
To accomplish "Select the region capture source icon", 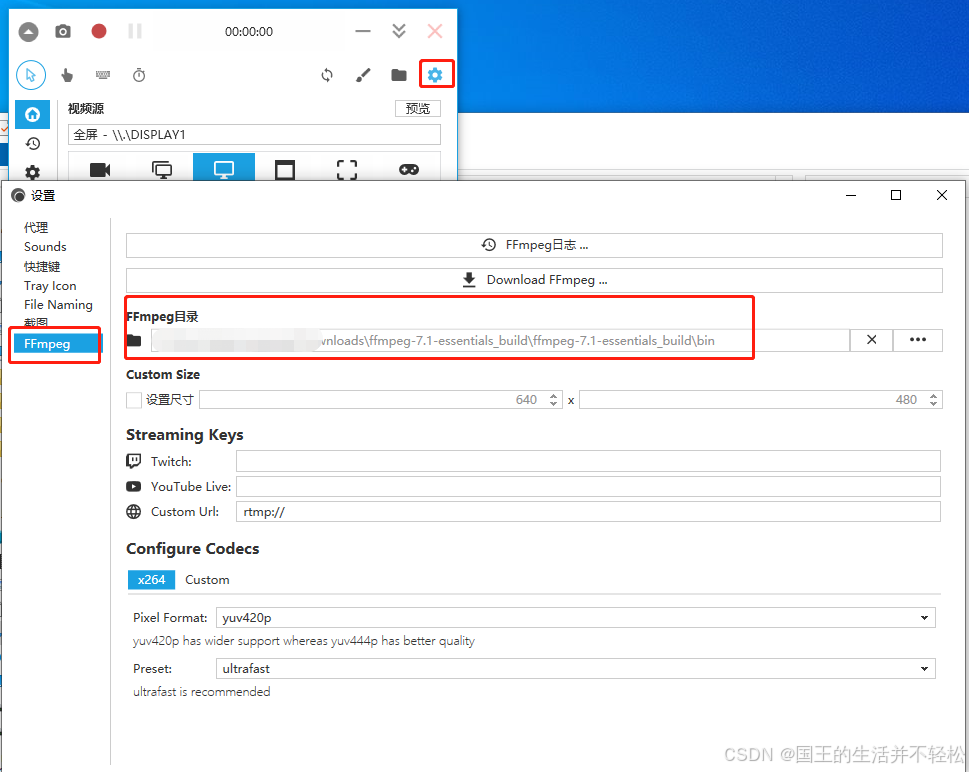I will coord(347,169).
